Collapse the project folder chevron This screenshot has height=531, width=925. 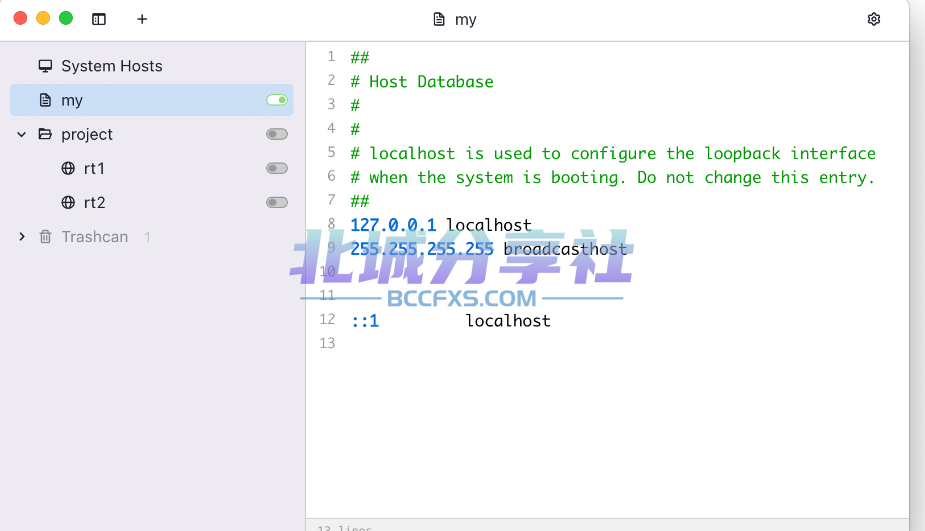pyautogui.click(x=22, y=135)
